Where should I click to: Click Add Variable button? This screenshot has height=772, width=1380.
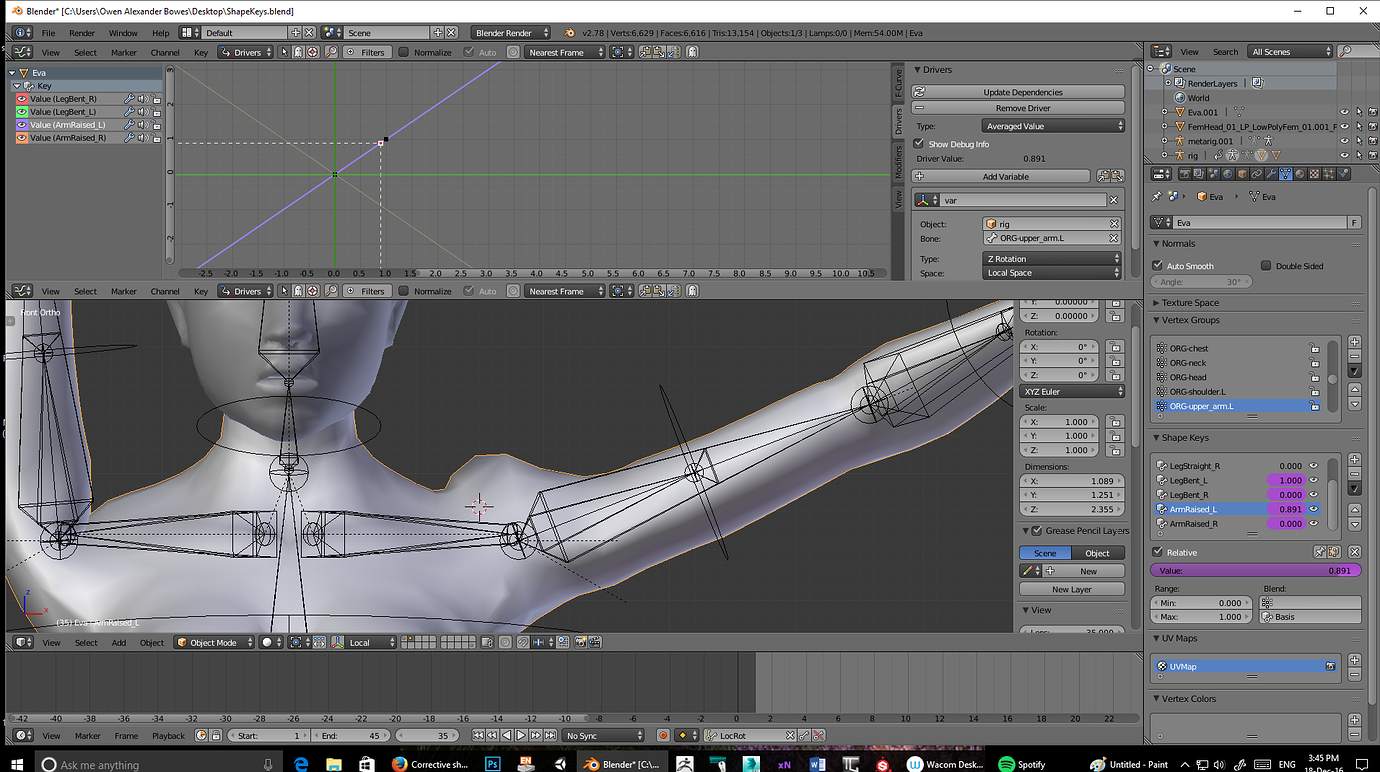point(1001,176)
